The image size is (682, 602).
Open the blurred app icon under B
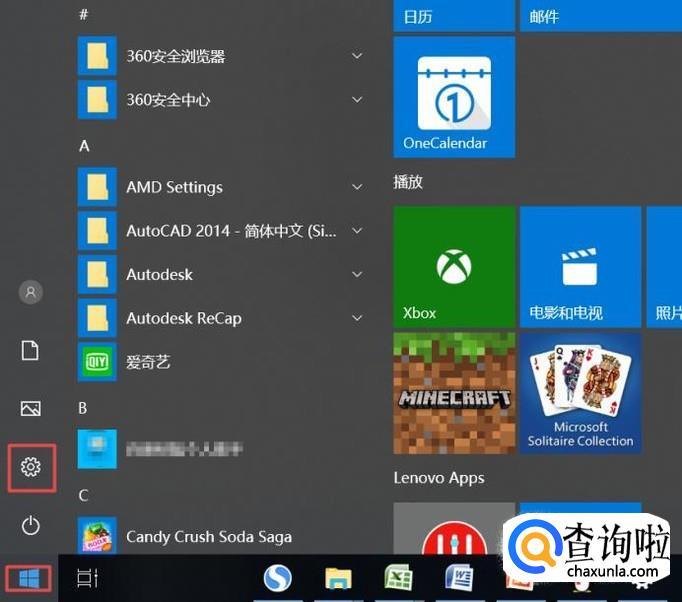[97, 449]
